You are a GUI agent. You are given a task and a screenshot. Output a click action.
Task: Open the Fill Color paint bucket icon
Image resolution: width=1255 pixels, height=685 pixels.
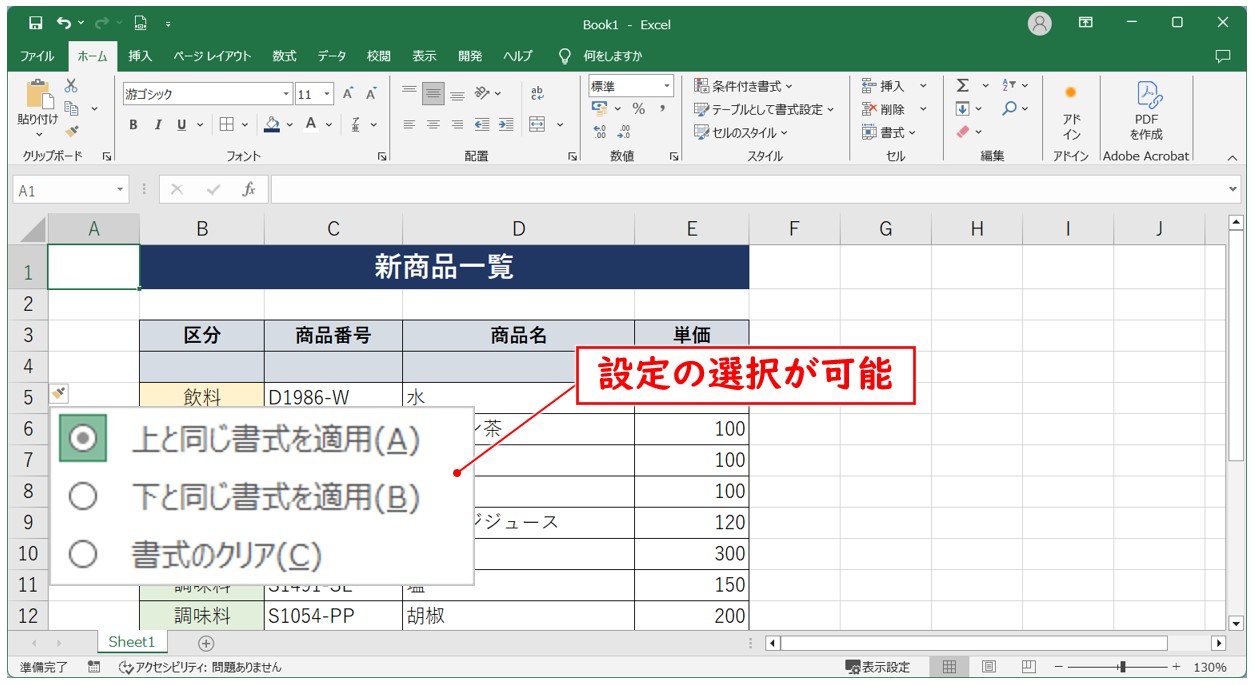(x=270, y=124)
